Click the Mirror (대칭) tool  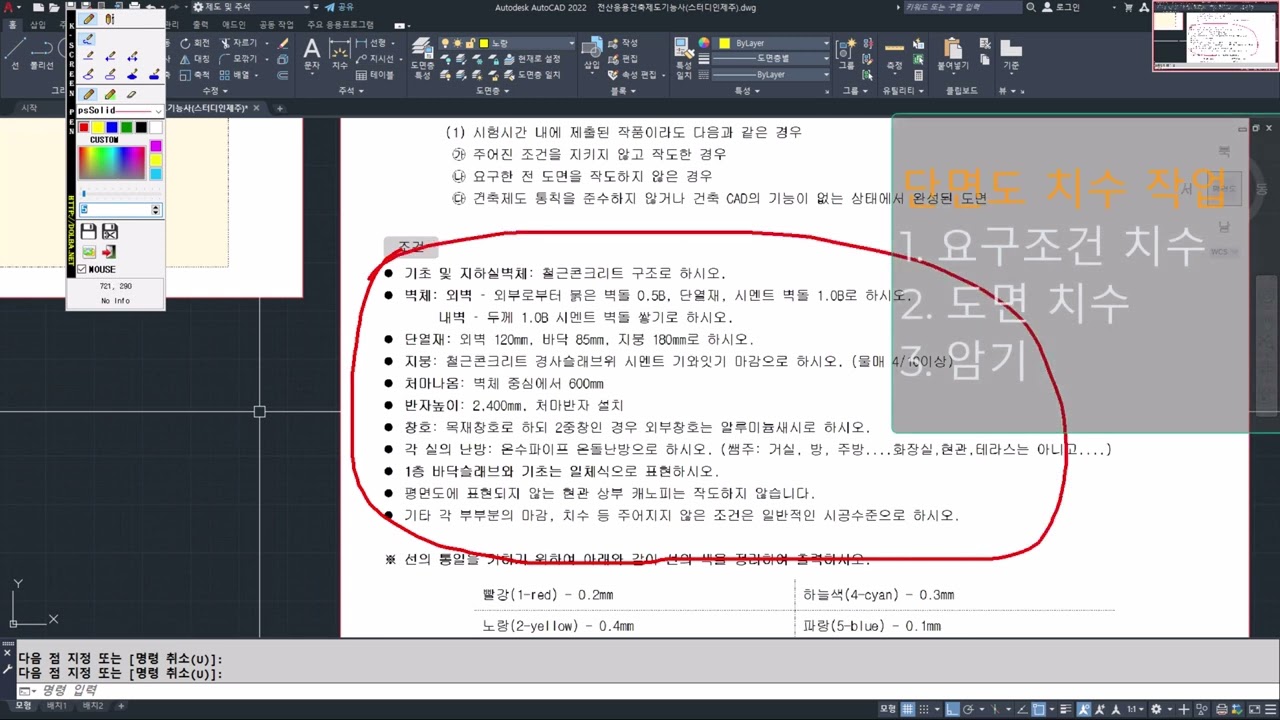[x=195, y=59]
